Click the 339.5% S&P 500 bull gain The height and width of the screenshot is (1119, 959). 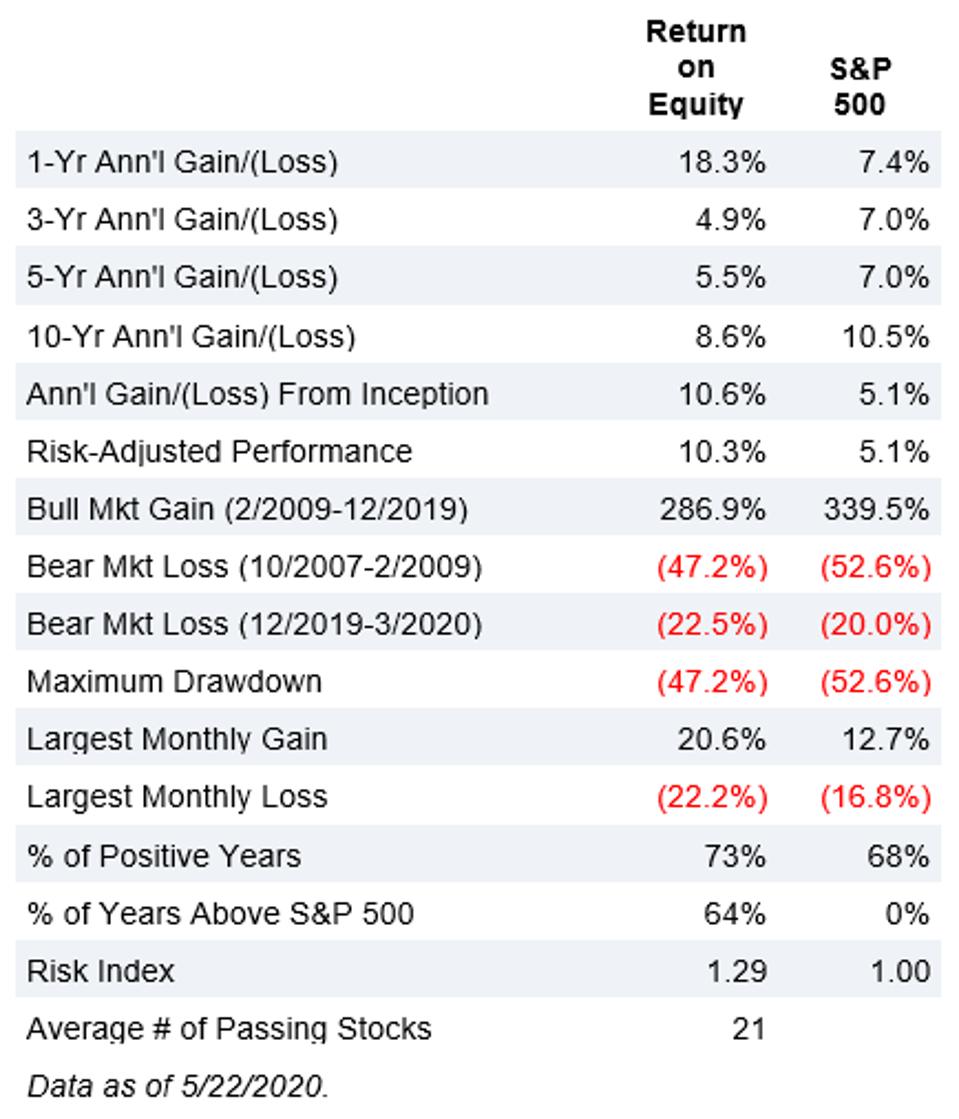point(876,509)
